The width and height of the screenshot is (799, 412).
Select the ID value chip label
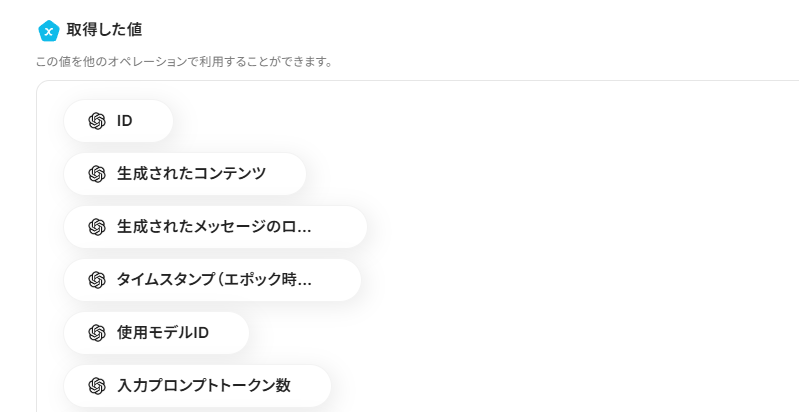coord(125,121)
